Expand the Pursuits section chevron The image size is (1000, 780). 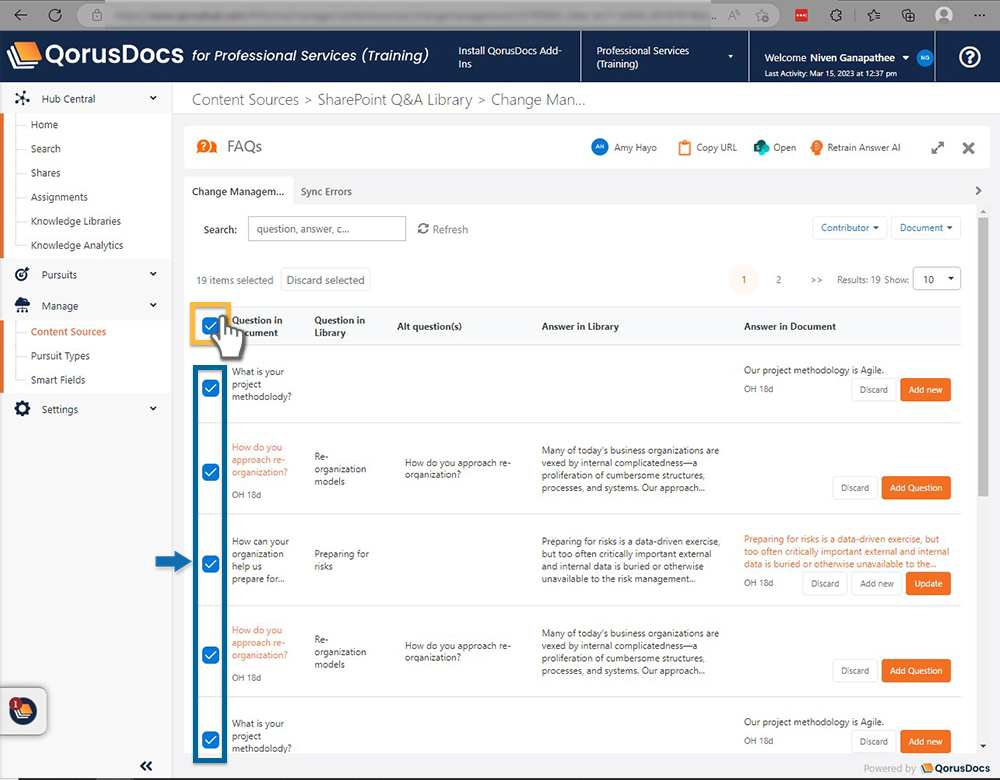click(153, 274)
